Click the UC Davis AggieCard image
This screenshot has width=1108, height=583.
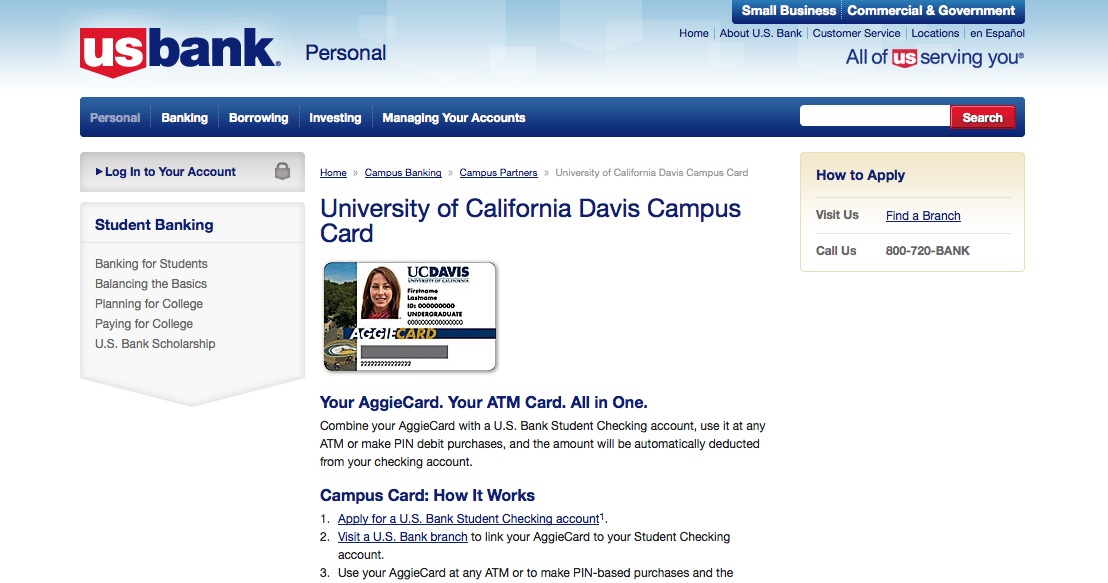410,316
